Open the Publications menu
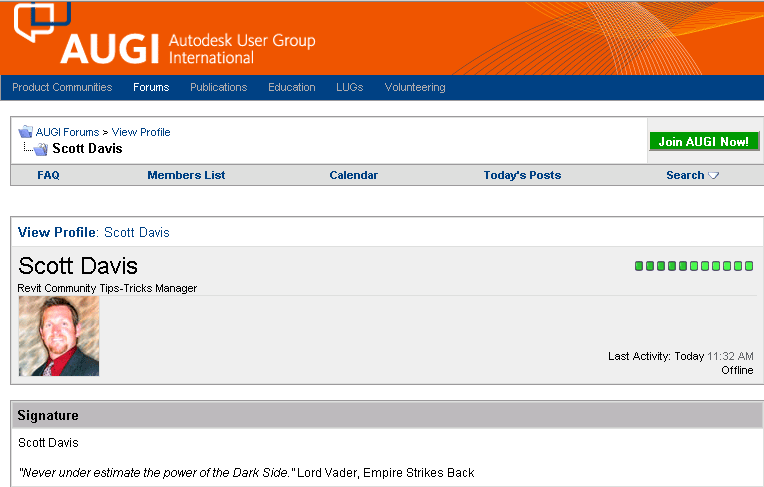This screenshot has width=764, height=487. [x=218, y=87]
